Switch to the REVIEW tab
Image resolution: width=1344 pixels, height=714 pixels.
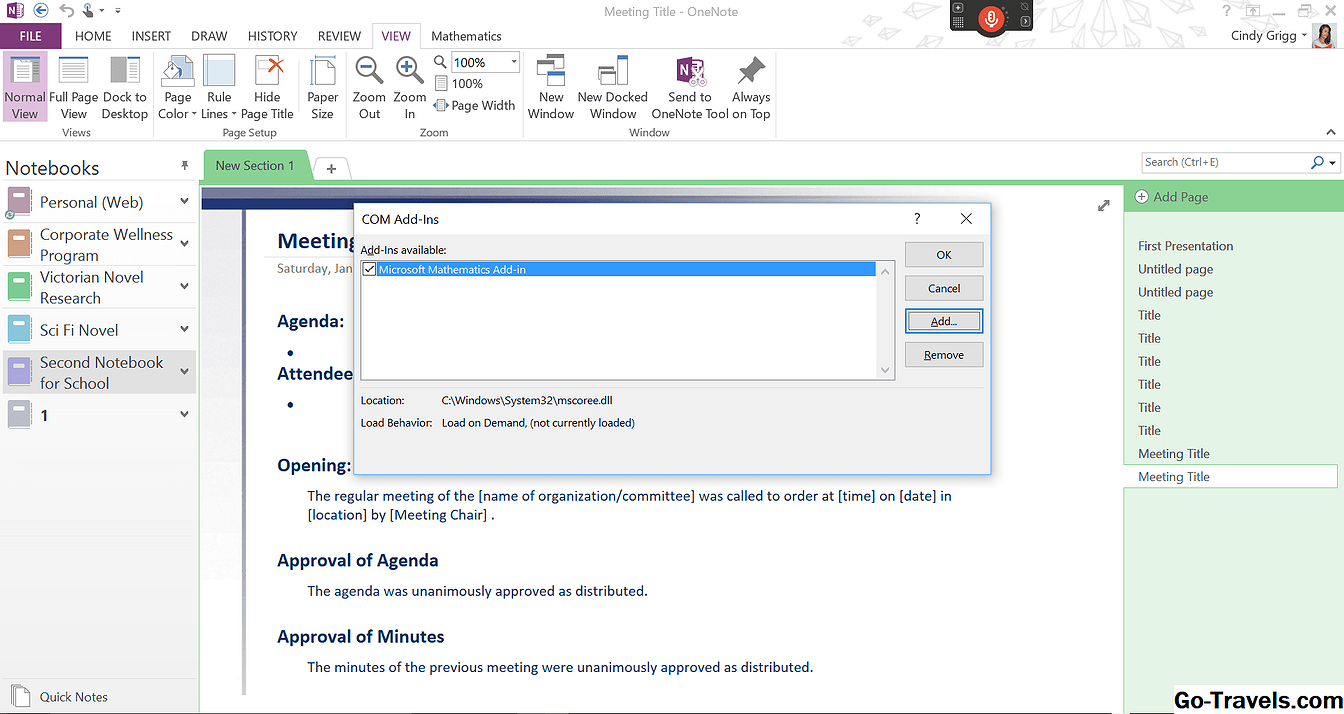[x=339, y=36]
